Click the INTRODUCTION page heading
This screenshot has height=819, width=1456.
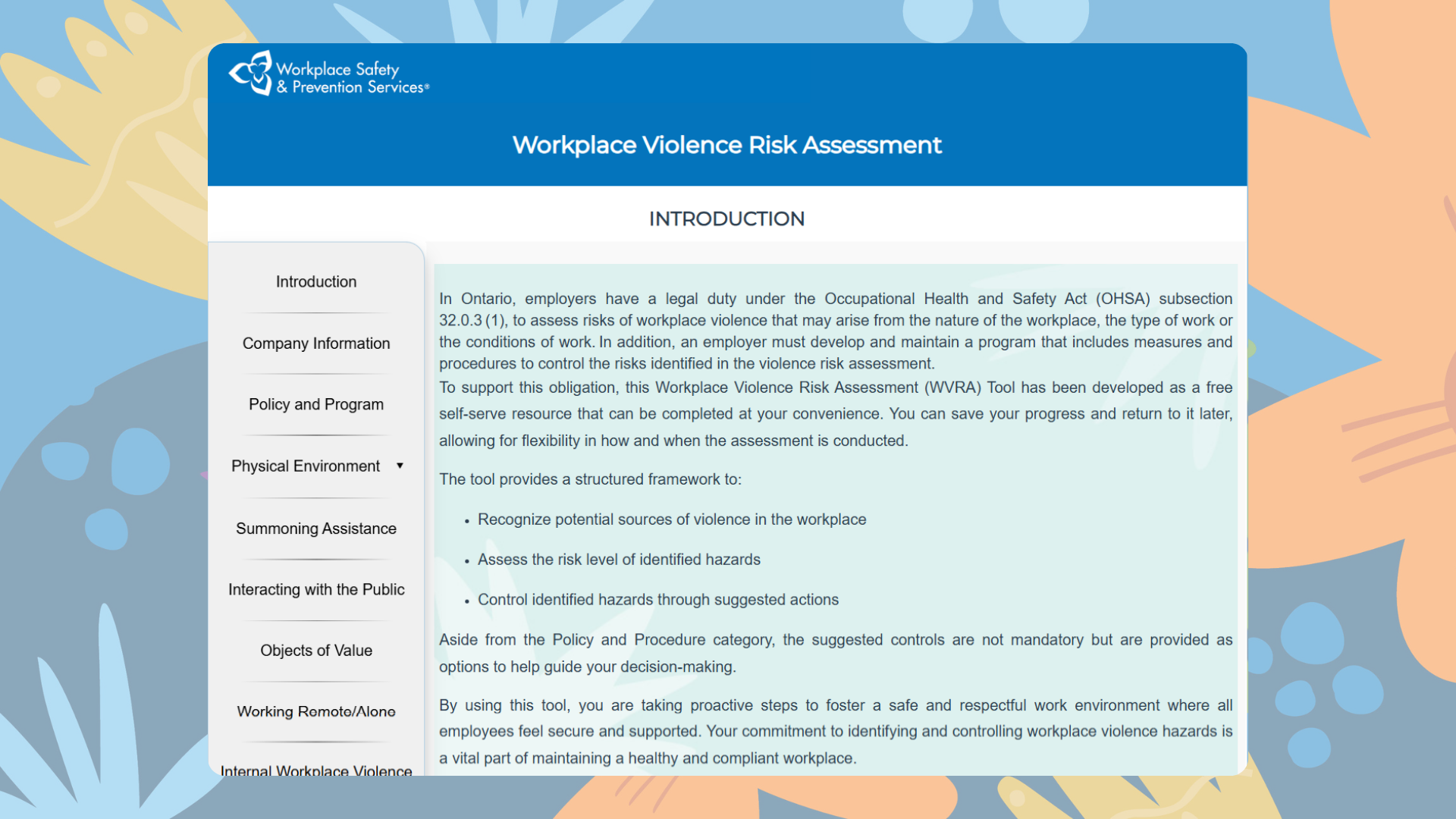726,219
